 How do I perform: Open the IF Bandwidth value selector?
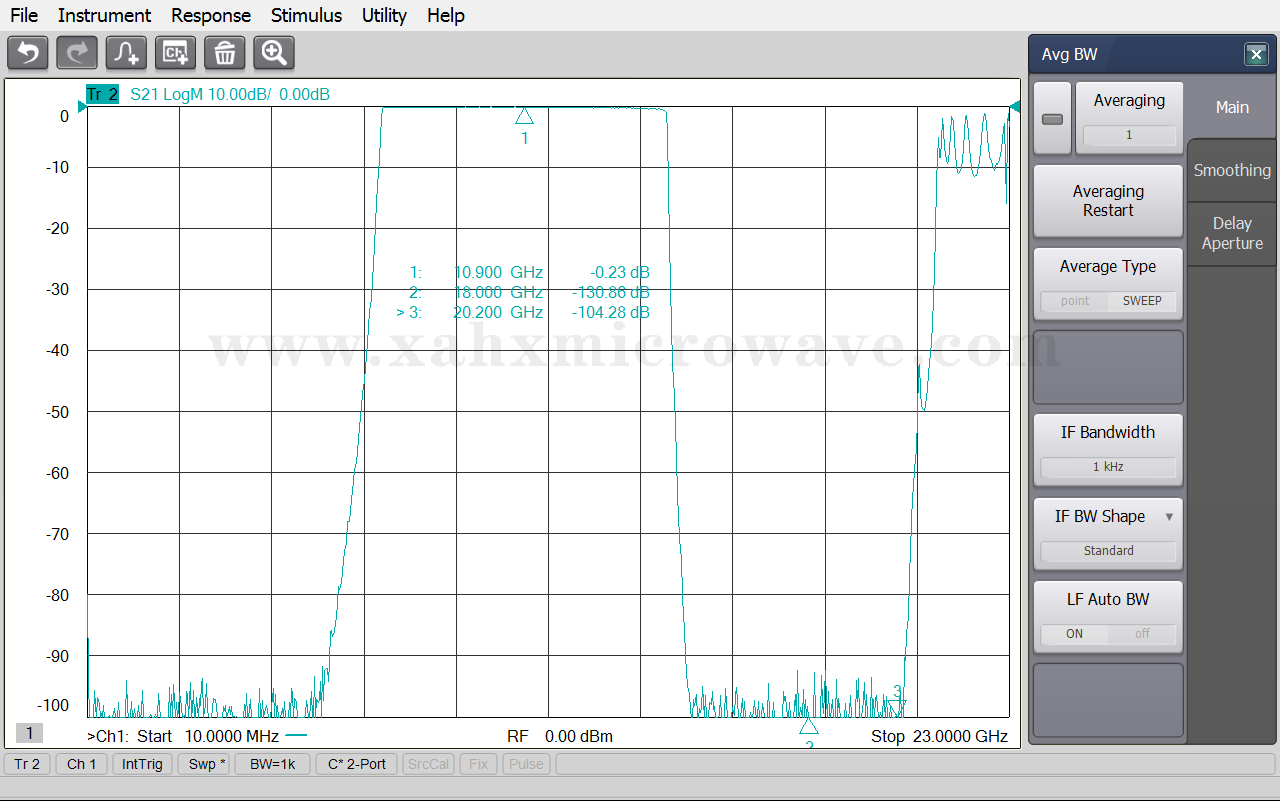[x=1108, y=467]
